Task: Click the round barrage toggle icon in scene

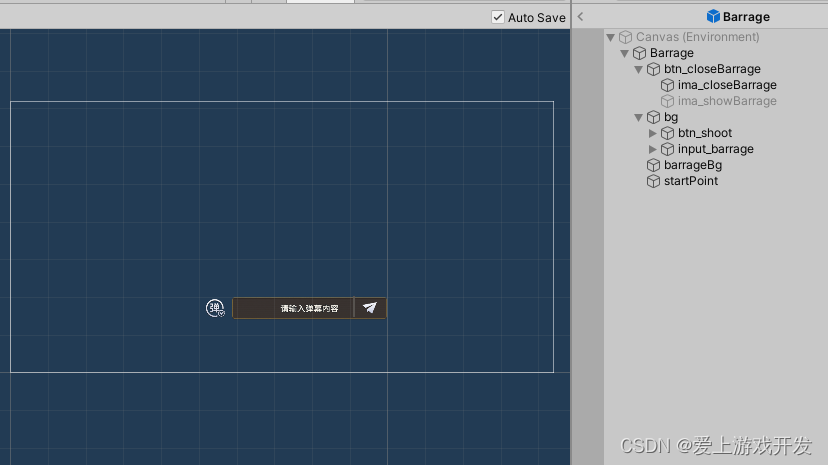Action: [215, 308]
